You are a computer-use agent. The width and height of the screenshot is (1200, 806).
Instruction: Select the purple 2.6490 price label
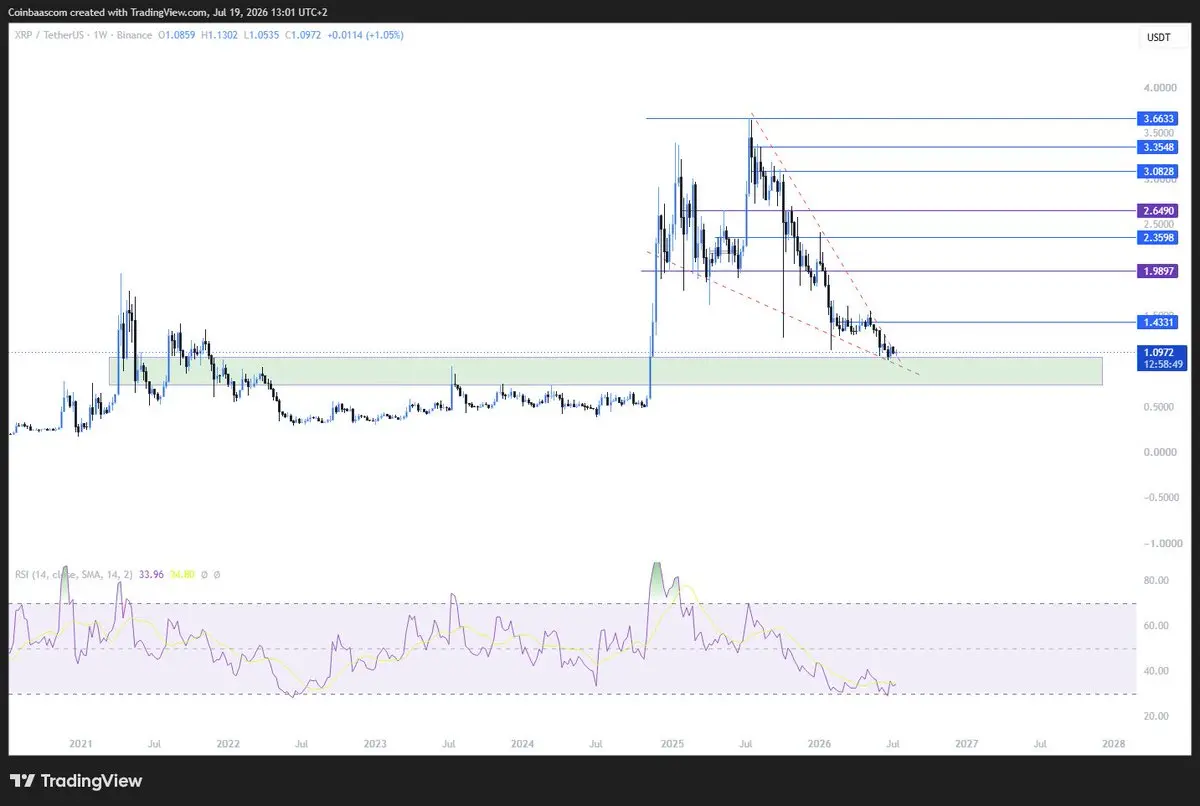[1159, 211]
